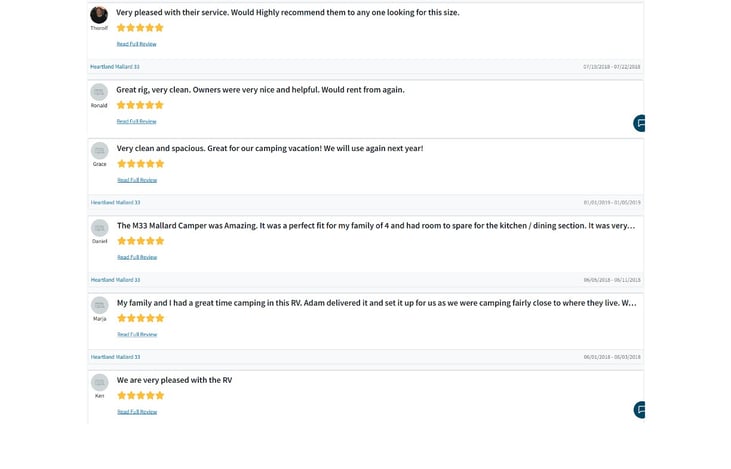
Task: Expand full review for Grace's comment
Action: (x=137, y=180)
